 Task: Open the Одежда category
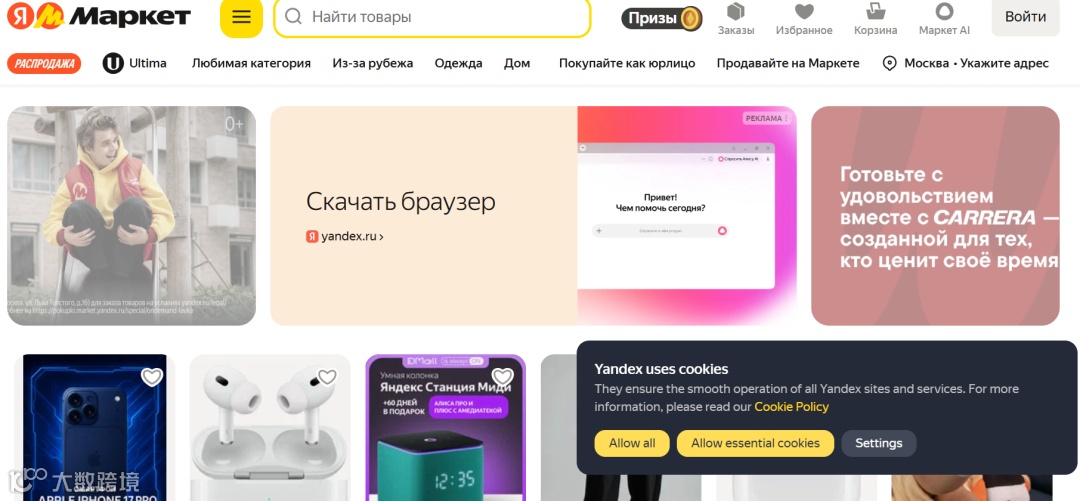coord(458,63)
